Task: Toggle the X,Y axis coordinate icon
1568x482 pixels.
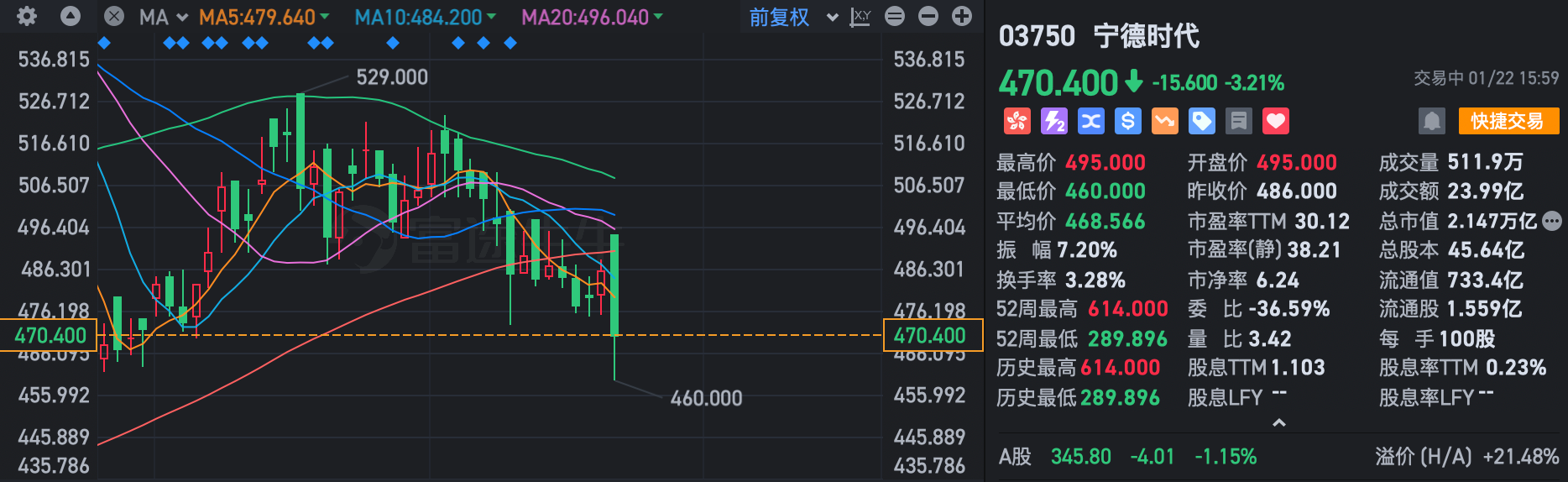Action: point(860,17)
